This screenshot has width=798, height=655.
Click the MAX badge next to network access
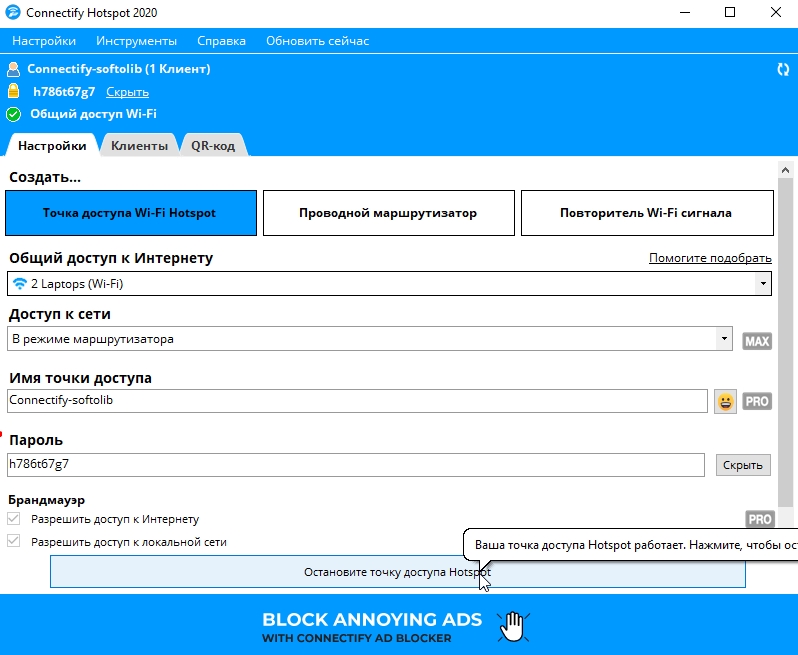[757, 341]
